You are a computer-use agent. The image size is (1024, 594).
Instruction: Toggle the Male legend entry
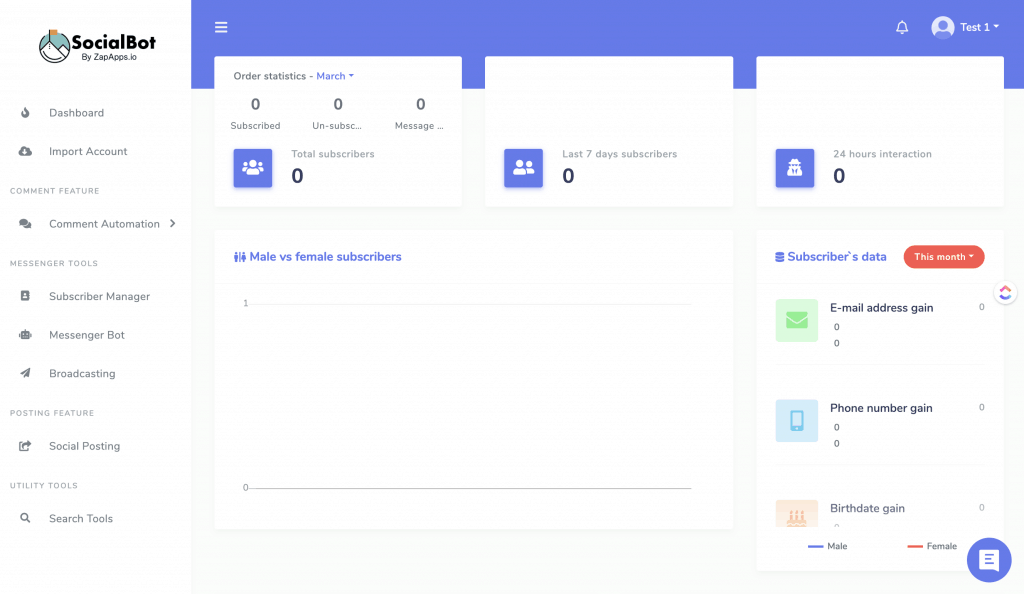(x=827, y=546)
